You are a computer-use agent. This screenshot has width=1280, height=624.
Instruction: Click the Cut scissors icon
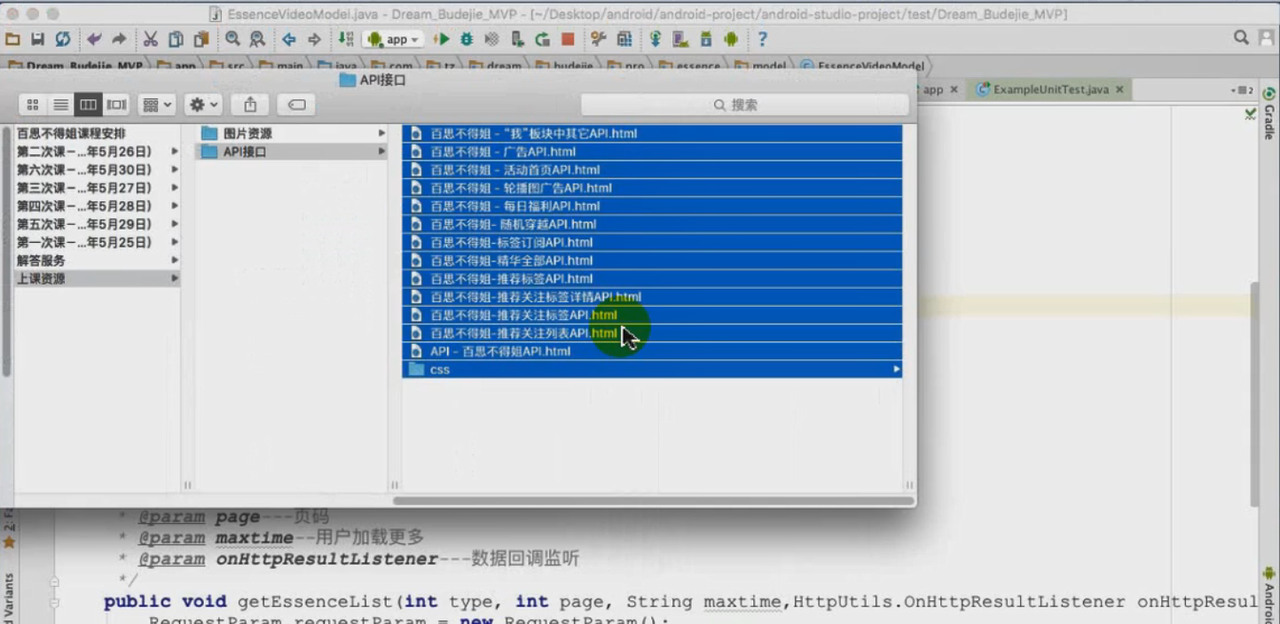(150, 39)
